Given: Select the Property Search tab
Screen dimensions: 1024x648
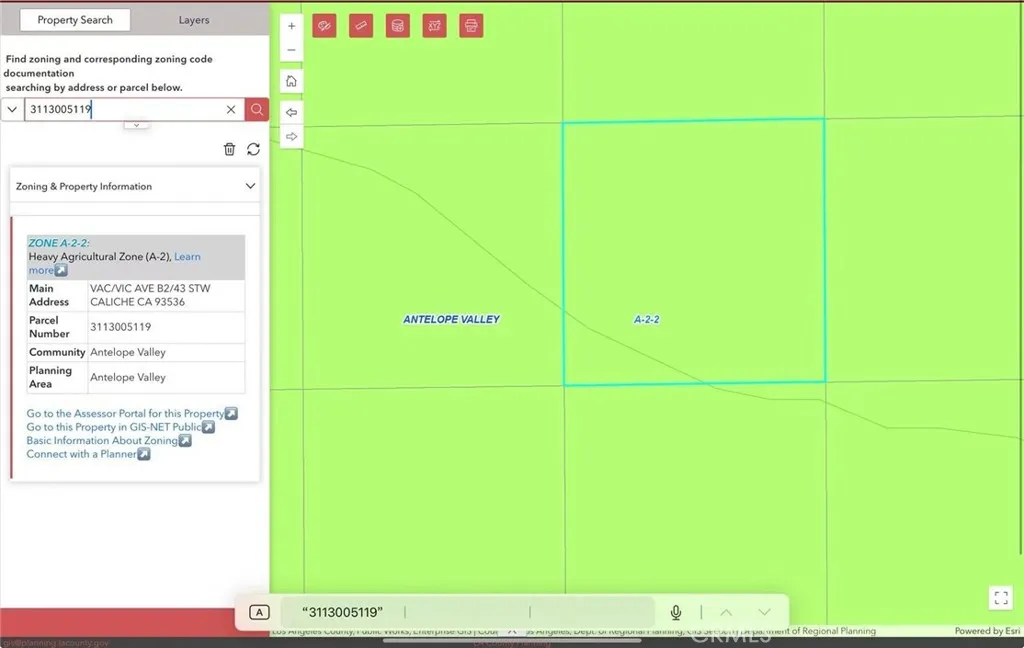Looking at the screenshot, I should 75,20.
